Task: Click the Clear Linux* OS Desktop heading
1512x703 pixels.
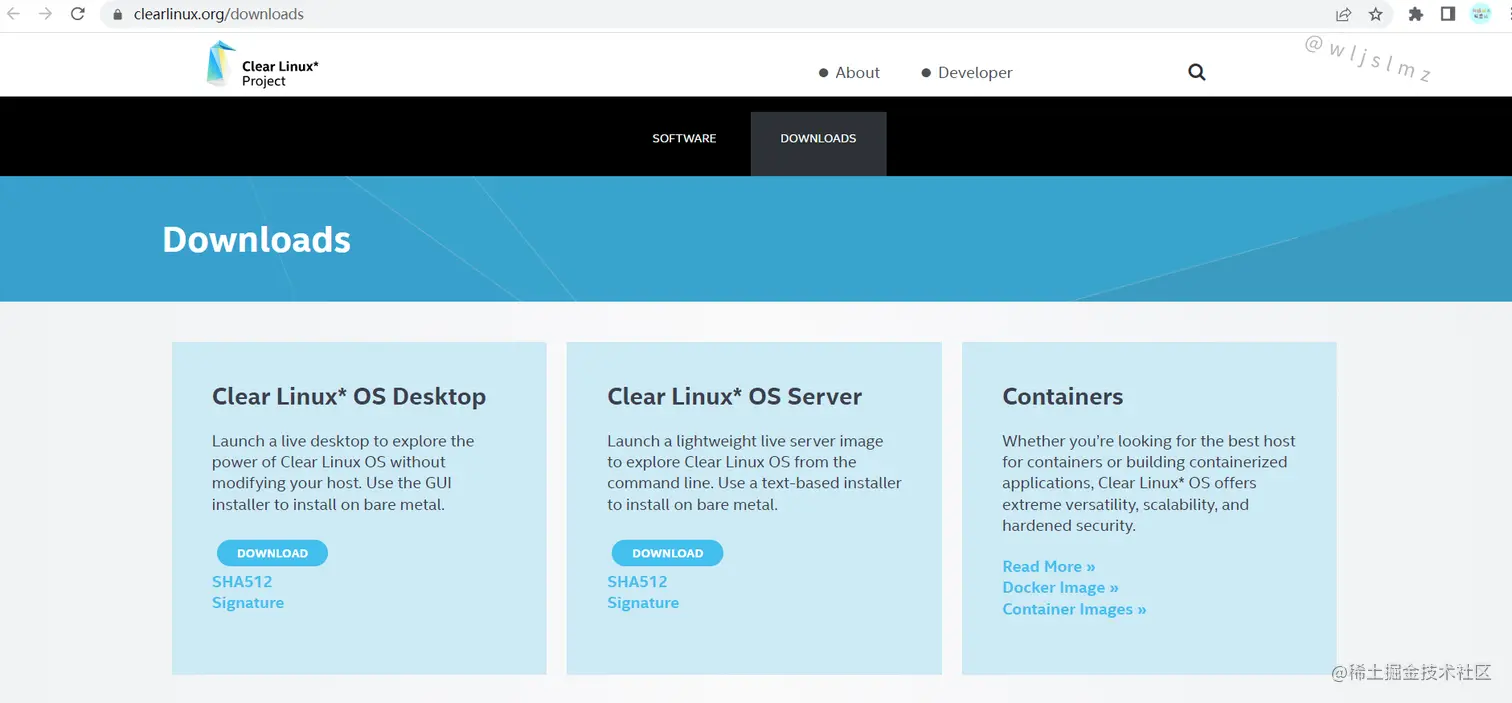Action: tap(349, 397)
